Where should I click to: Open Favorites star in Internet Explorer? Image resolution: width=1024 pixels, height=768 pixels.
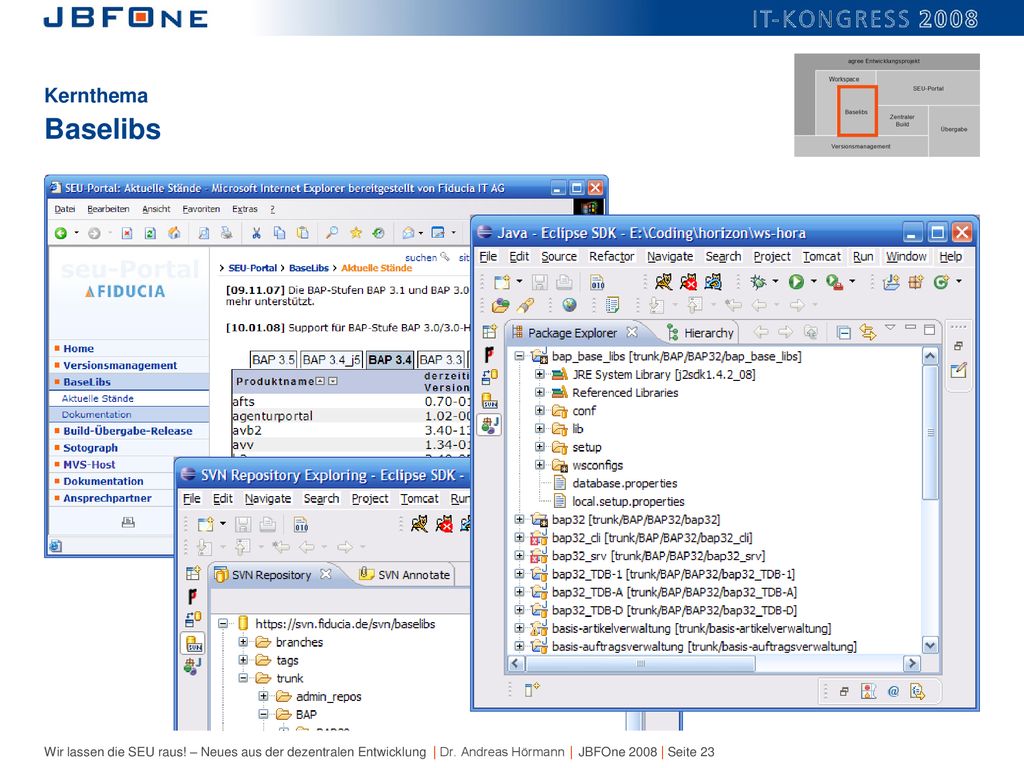356,233
